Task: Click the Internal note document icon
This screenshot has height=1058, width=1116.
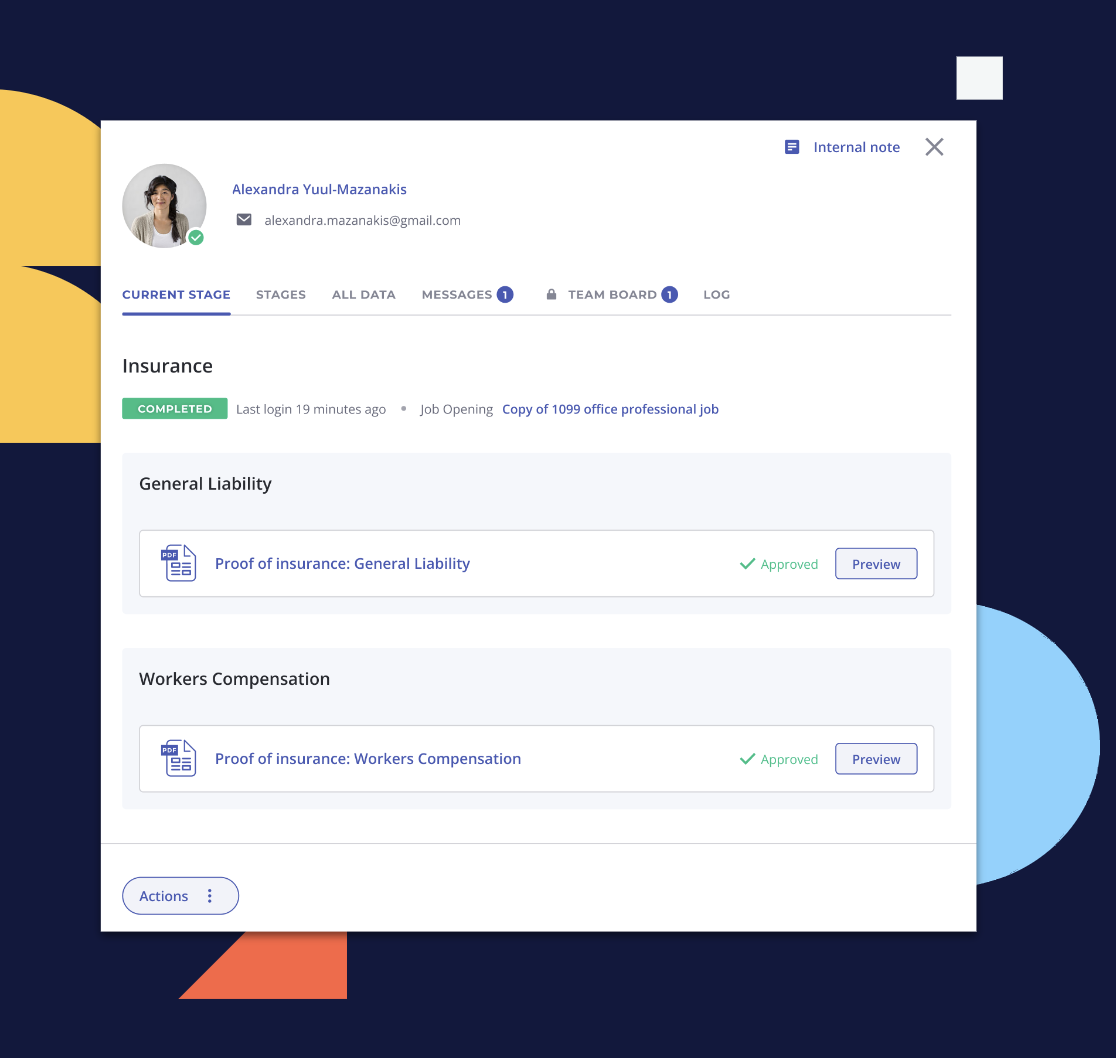Action: click(x=791, y=147)
